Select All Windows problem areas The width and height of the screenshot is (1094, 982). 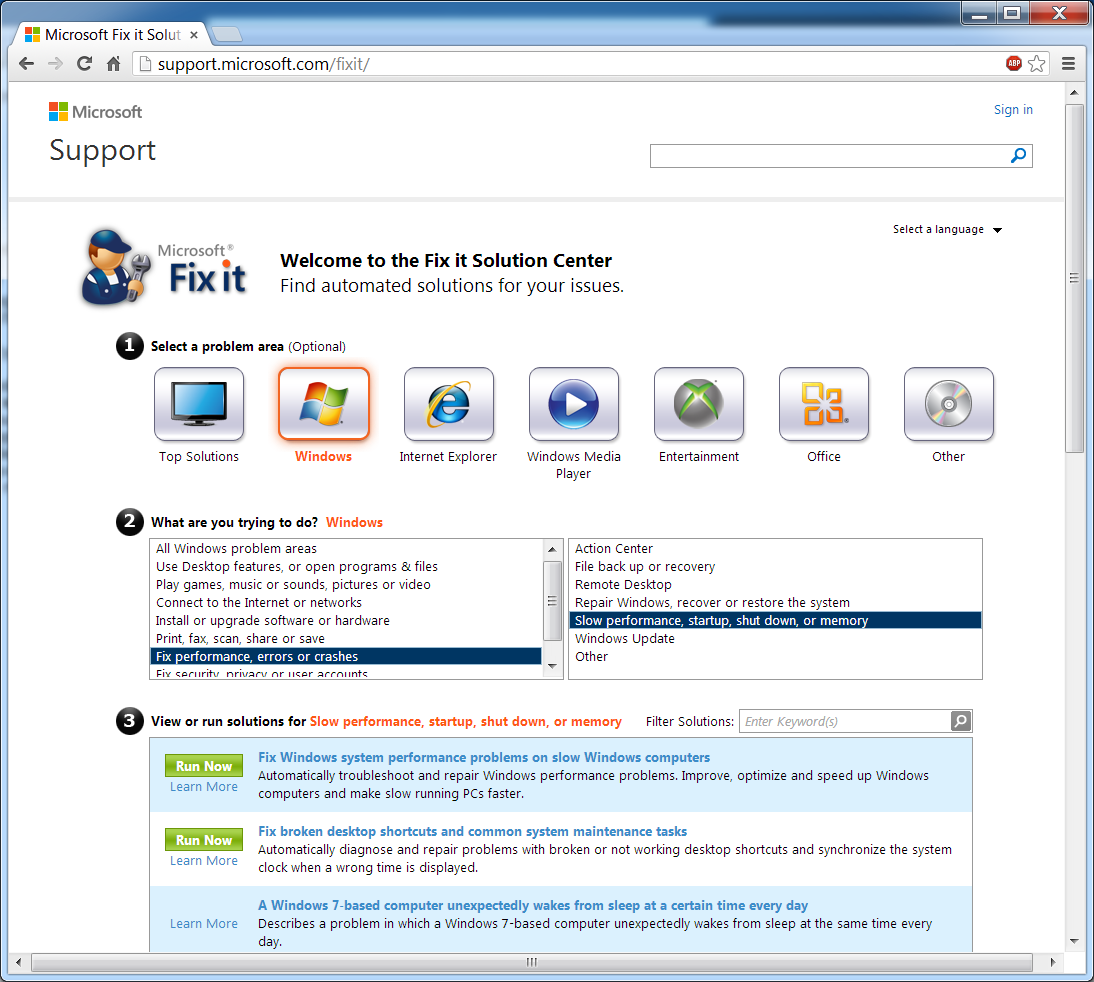[x=345, y=549]
